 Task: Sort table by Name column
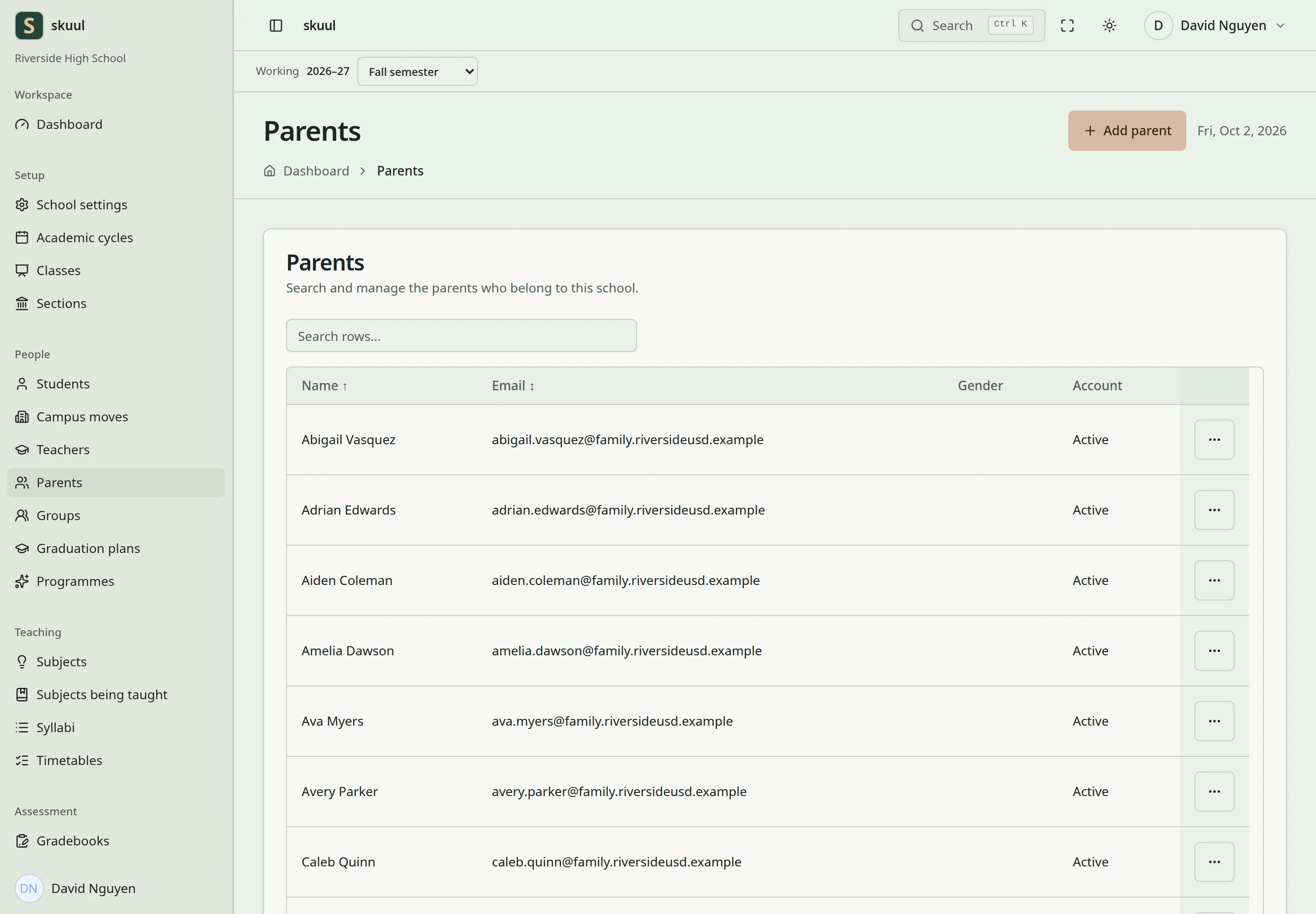click(325, 386)
